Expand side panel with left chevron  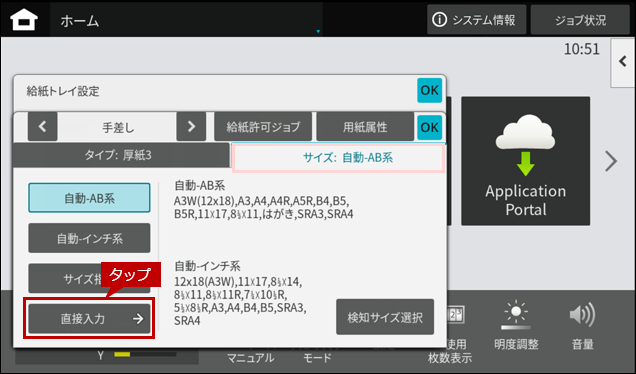623,62
